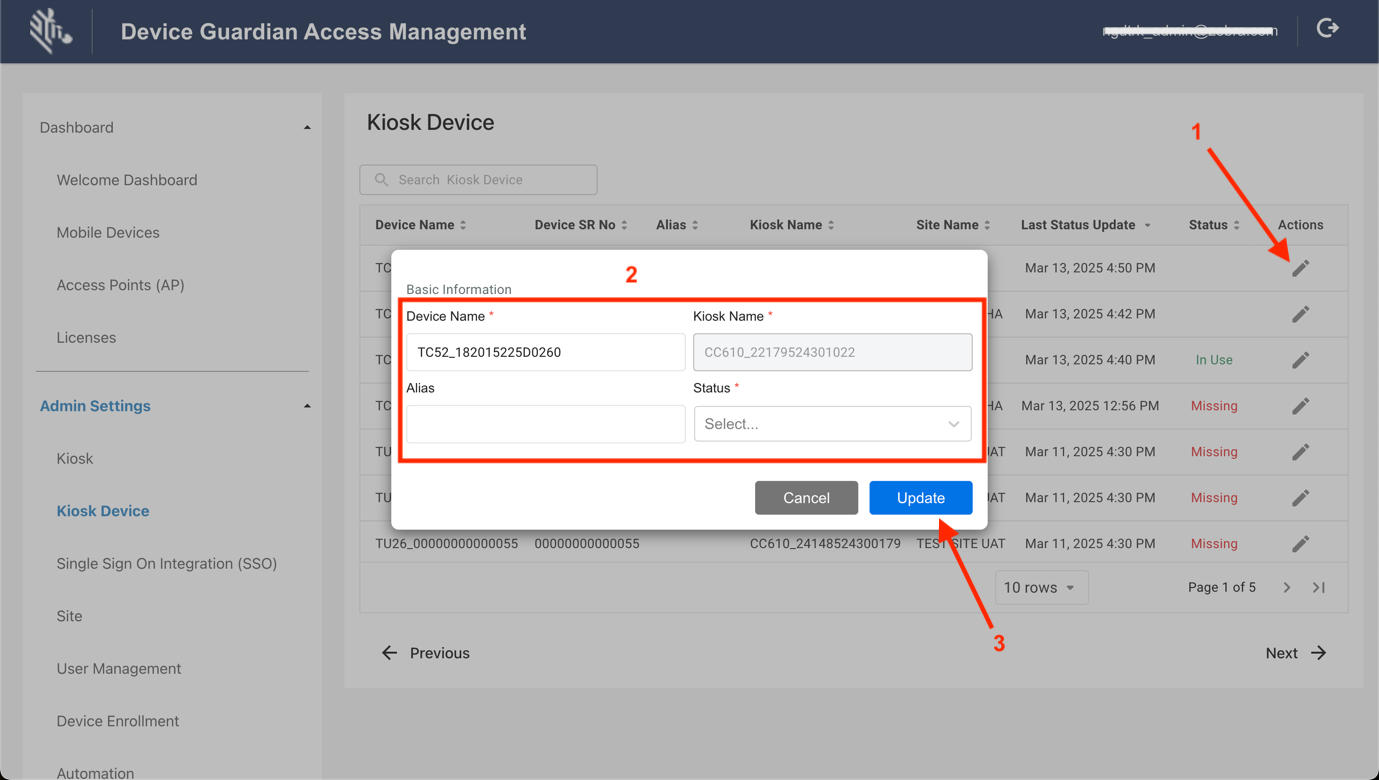The image size is (1379, 780).
Task: Collapse the Dashboard section
Action: pyautogui.click(x=307, y=128)
